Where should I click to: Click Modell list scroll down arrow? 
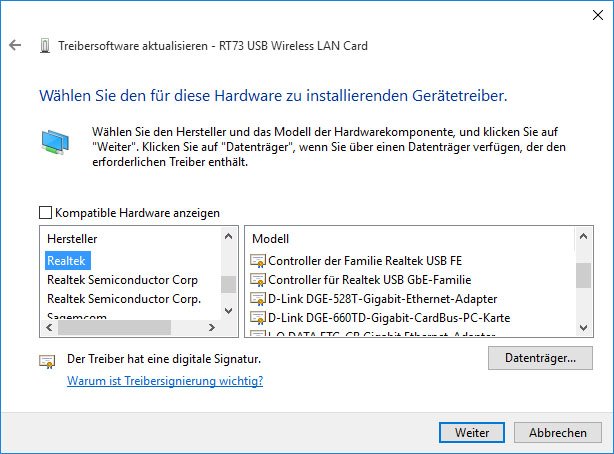click(583, 327)
